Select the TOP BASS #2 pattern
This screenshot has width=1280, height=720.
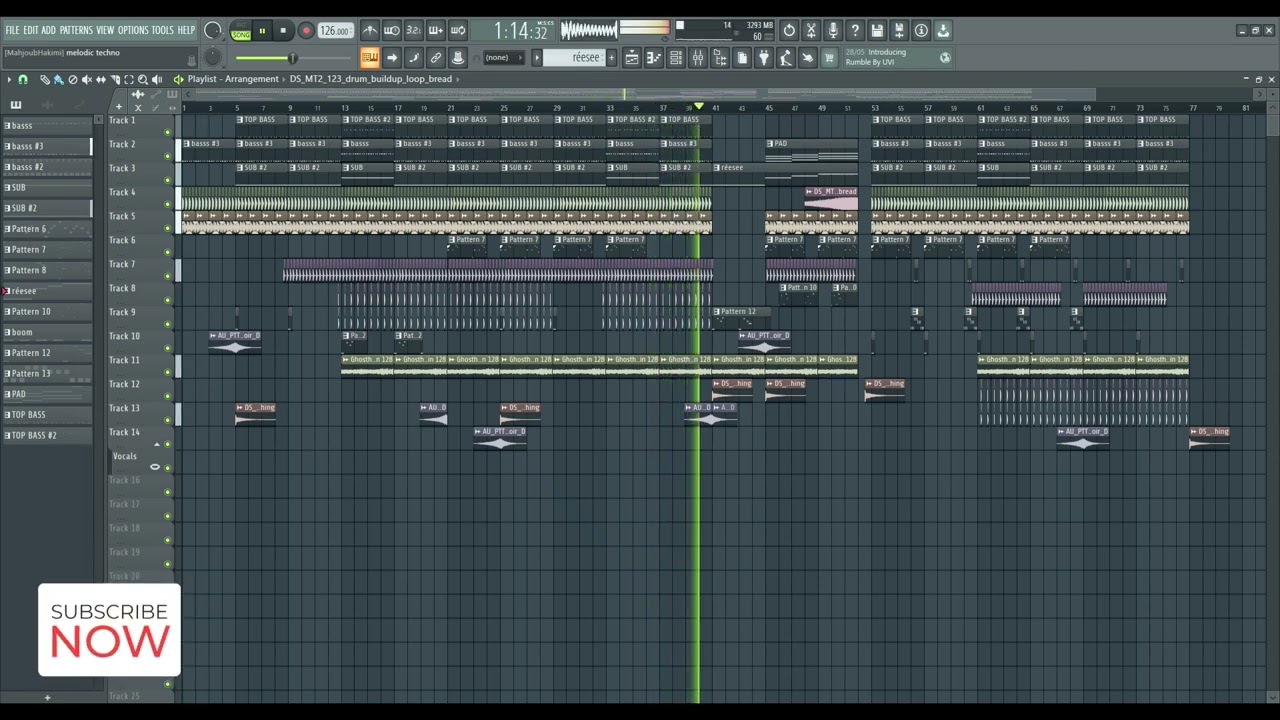pos(47,435)
